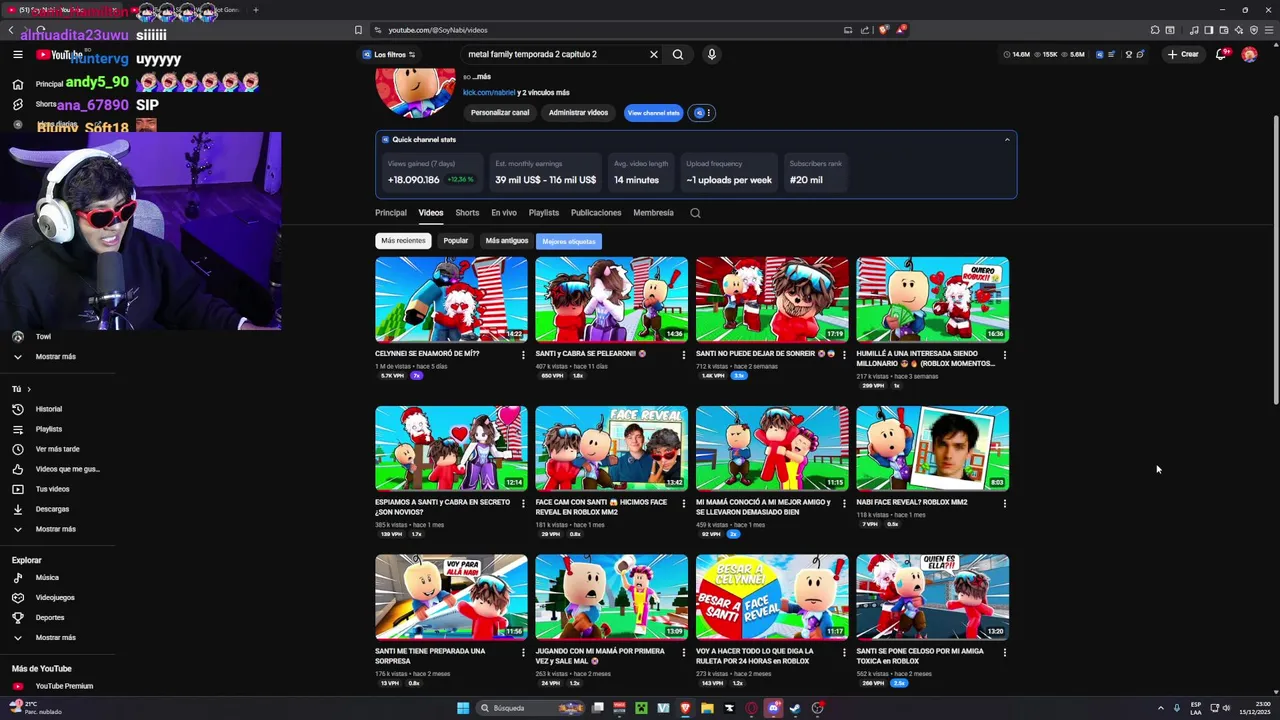This screenshot has height=720, width=1280.
Task: Select the Mejores etiquetas chip
Action: 569,241
